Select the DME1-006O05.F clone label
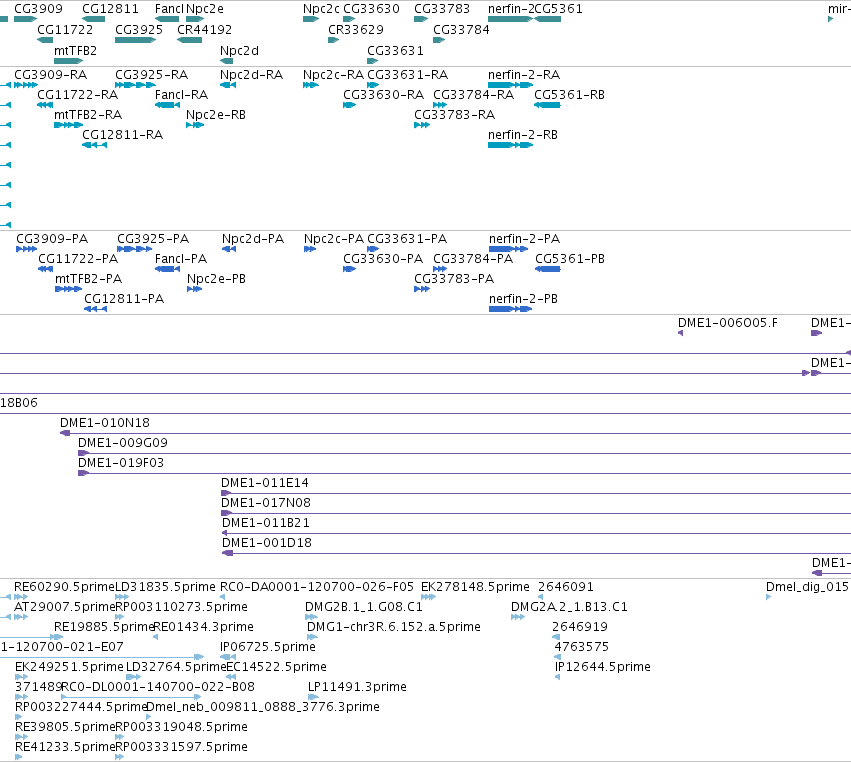The width and height of the screenshot is (851, 762). coord(728,323)
